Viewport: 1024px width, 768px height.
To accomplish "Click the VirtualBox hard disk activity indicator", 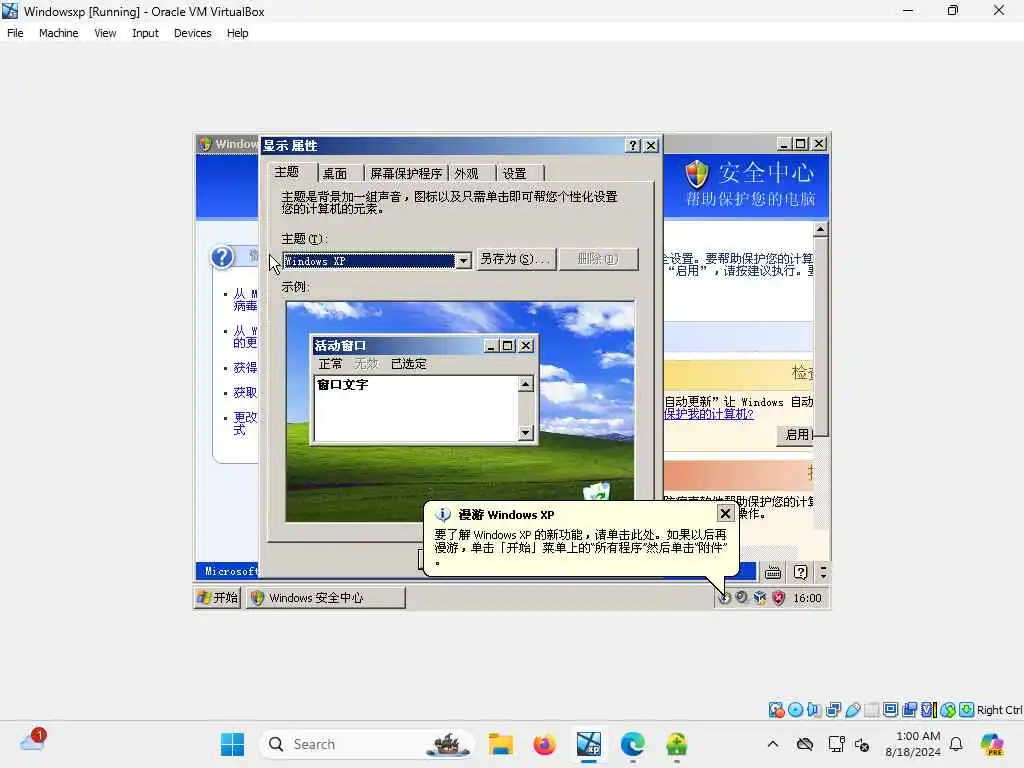I will click(x=776, y=710).
